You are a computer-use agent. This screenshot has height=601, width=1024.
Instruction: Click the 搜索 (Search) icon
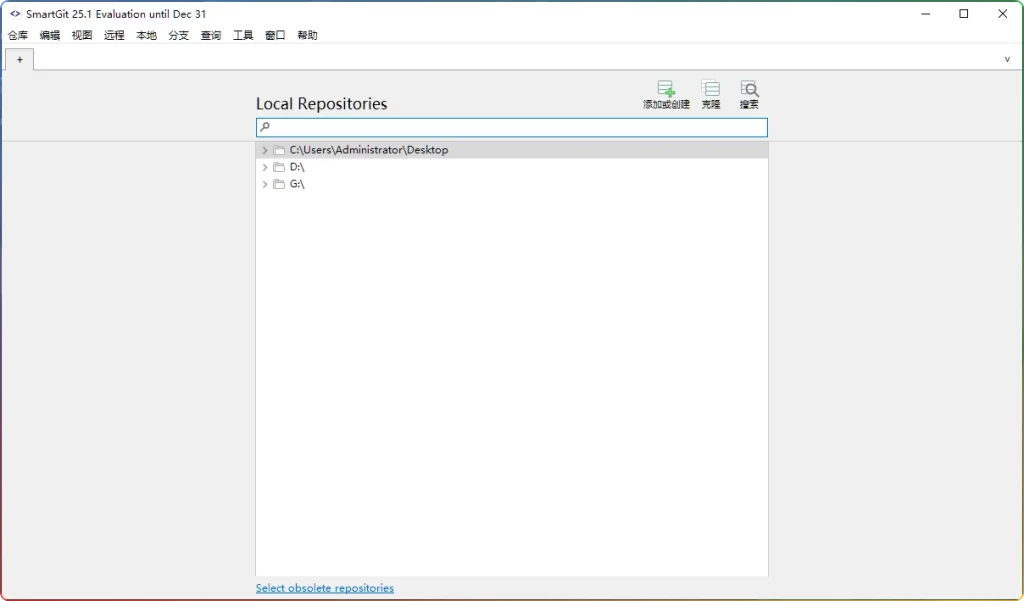click(x=748, y=94)
